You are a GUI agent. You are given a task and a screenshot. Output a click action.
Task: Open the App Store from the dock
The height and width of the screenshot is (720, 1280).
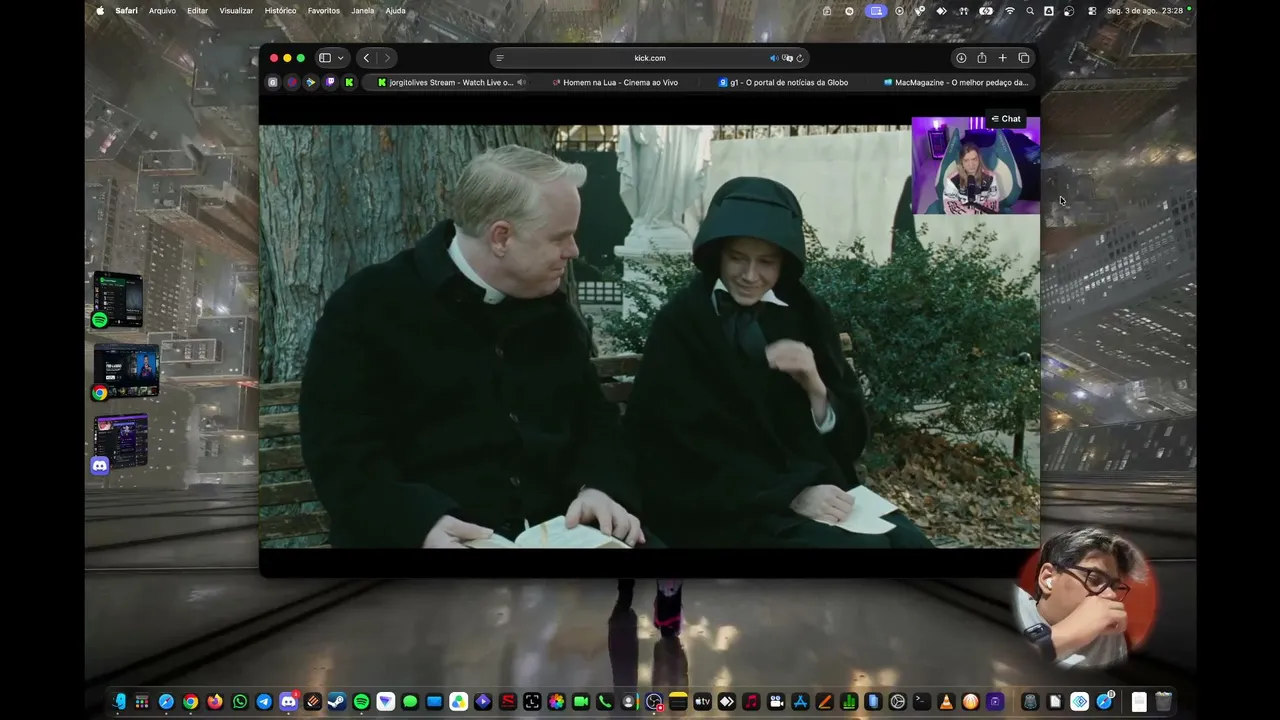[x=800, y=702]
